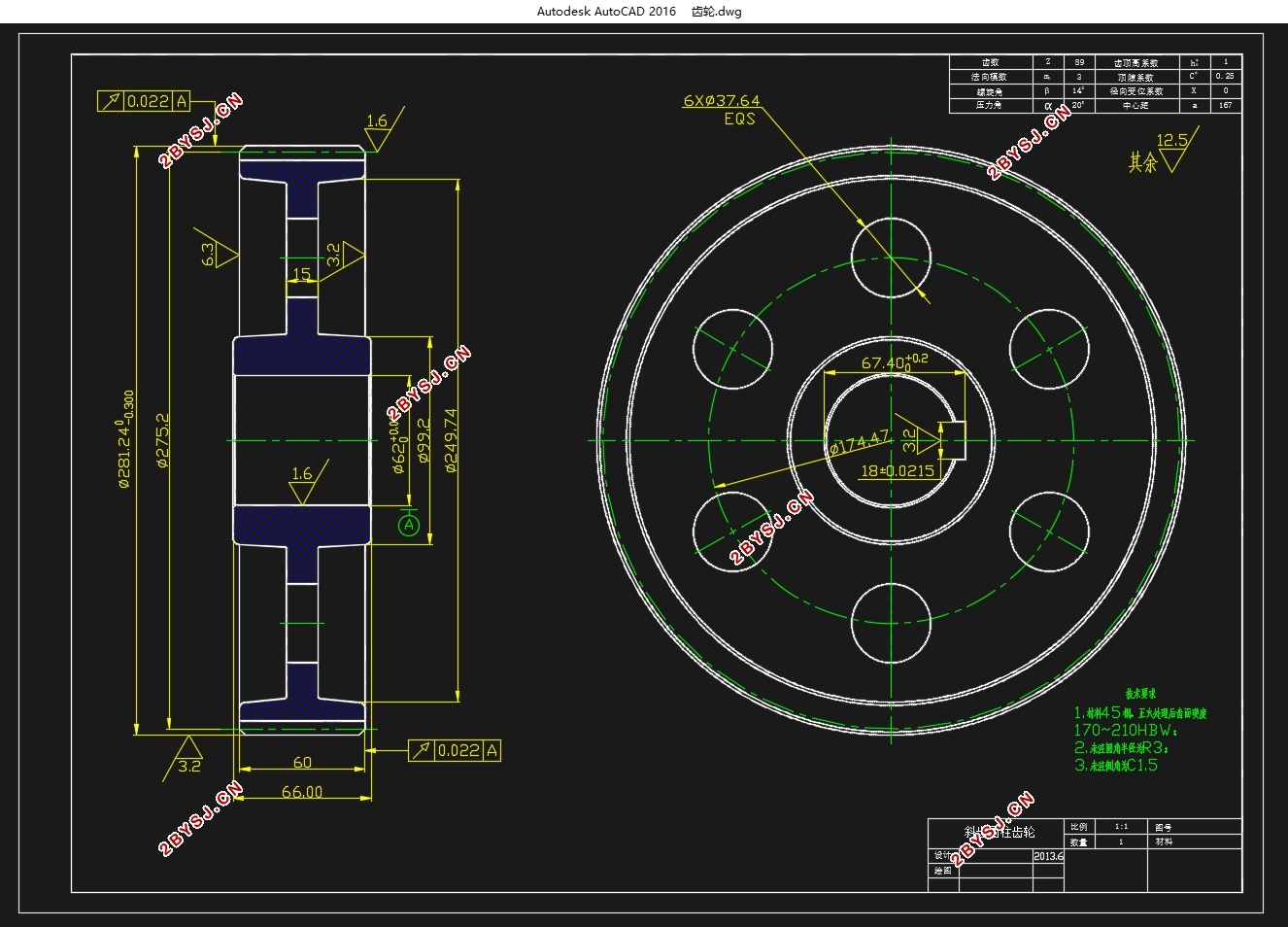Click the 0.022 A runout frame below the section view
Viewport: 1288px width, 927px height.
tap(455, 750)
